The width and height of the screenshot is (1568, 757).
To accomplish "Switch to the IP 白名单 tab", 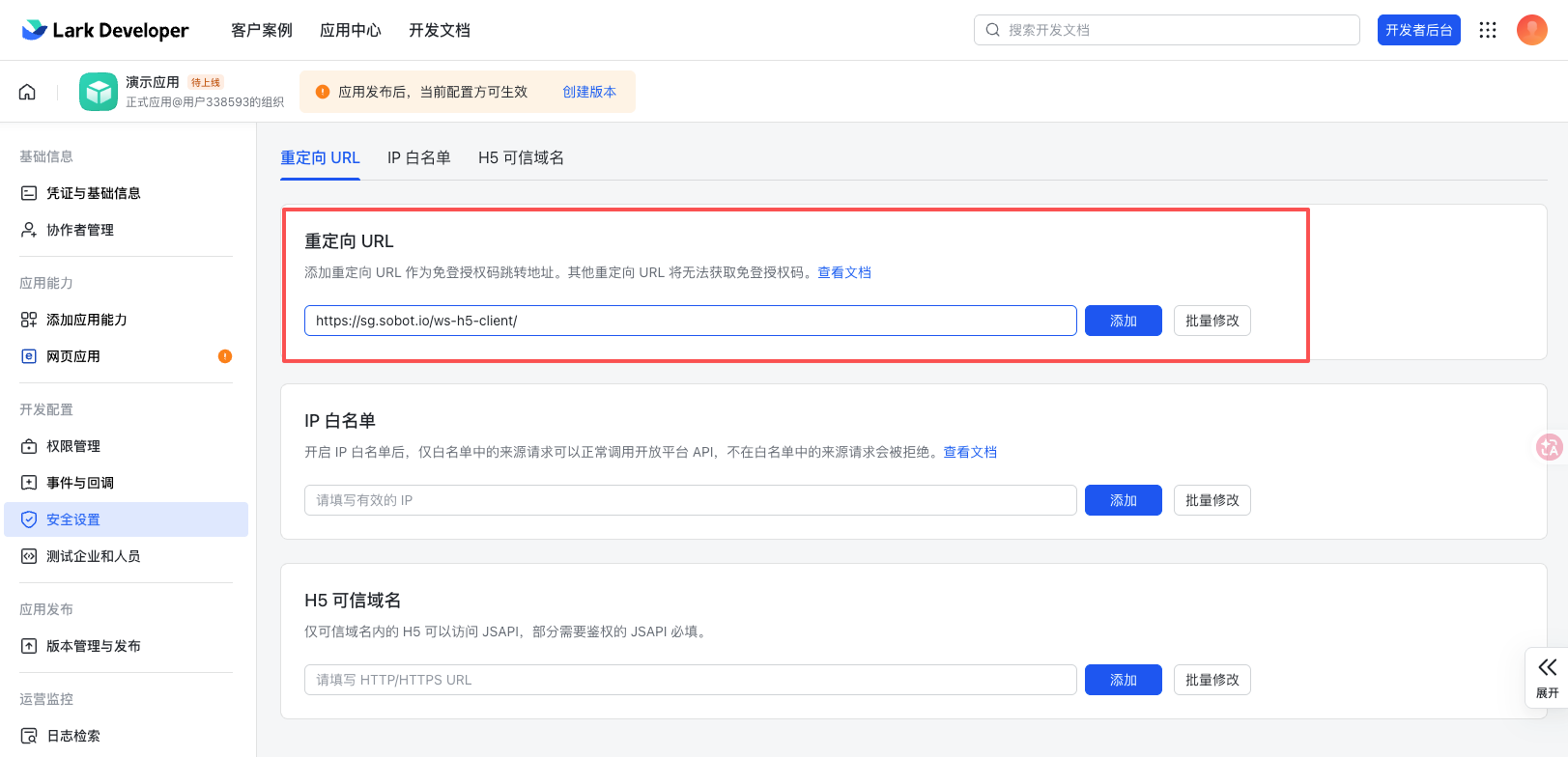I will coord(418,157).
